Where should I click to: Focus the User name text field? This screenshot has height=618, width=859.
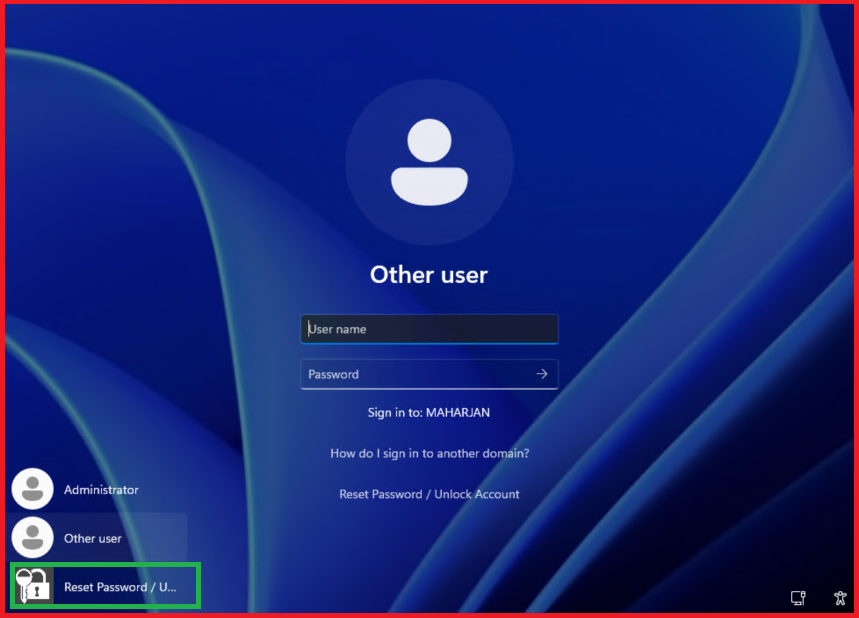tap(429, 329)
